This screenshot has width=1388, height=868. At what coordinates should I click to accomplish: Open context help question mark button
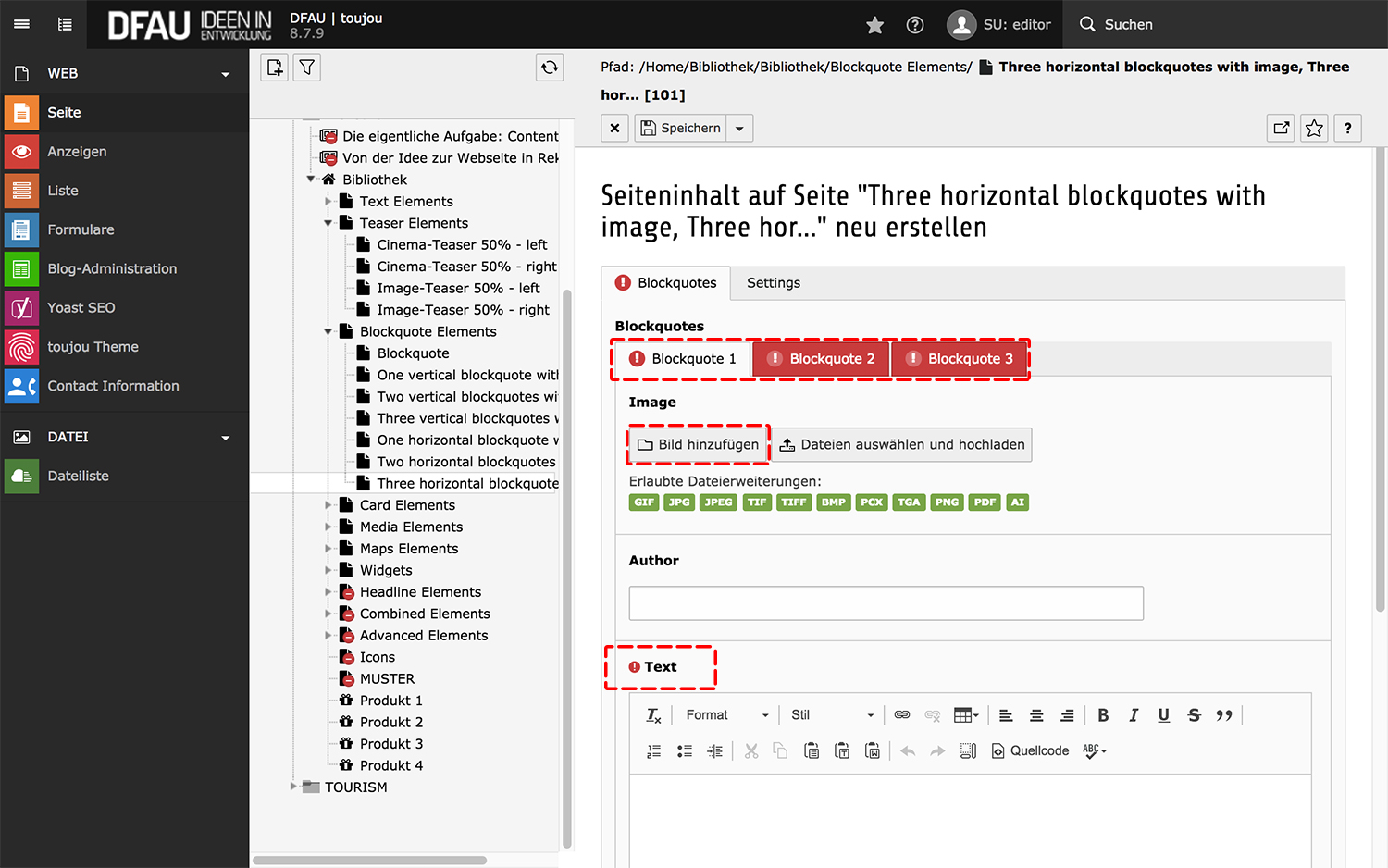click(1347, 128)
